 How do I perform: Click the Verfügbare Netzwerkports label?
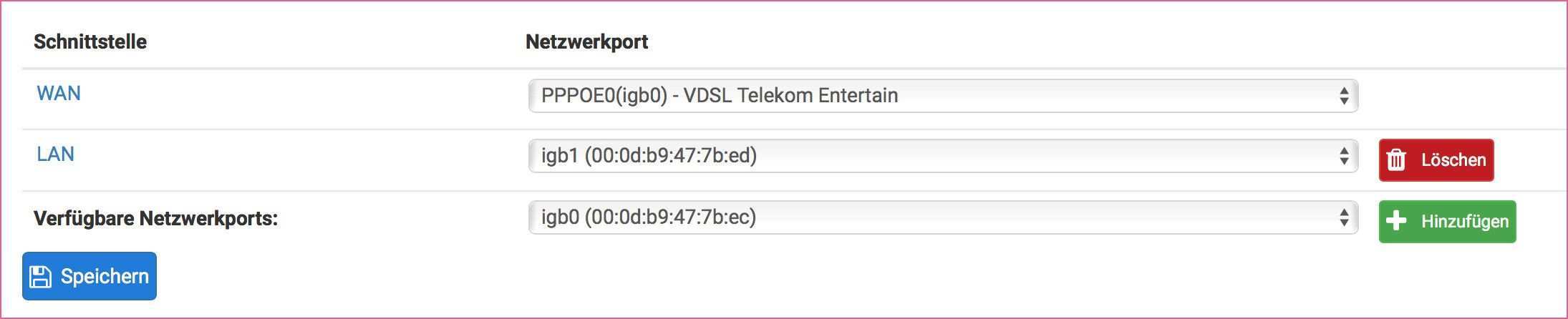155,218
